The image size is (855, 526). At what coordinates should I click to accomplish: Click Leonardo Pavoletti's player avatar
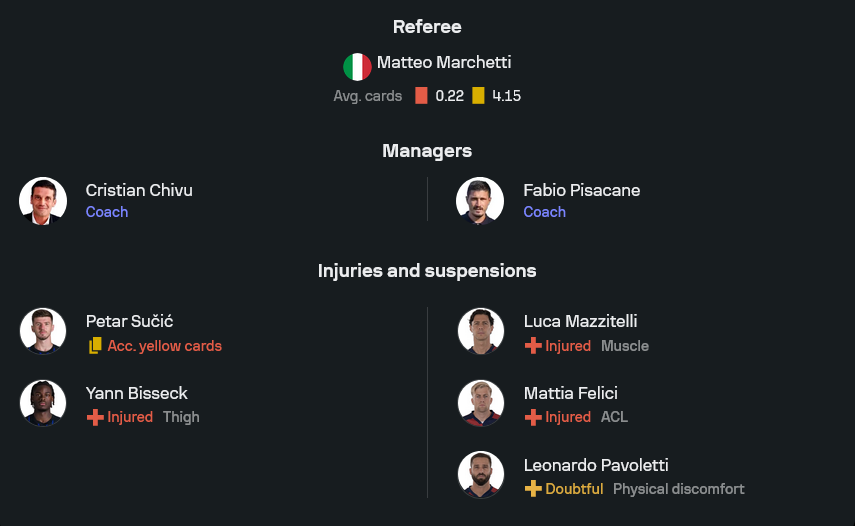click(480, 476)
